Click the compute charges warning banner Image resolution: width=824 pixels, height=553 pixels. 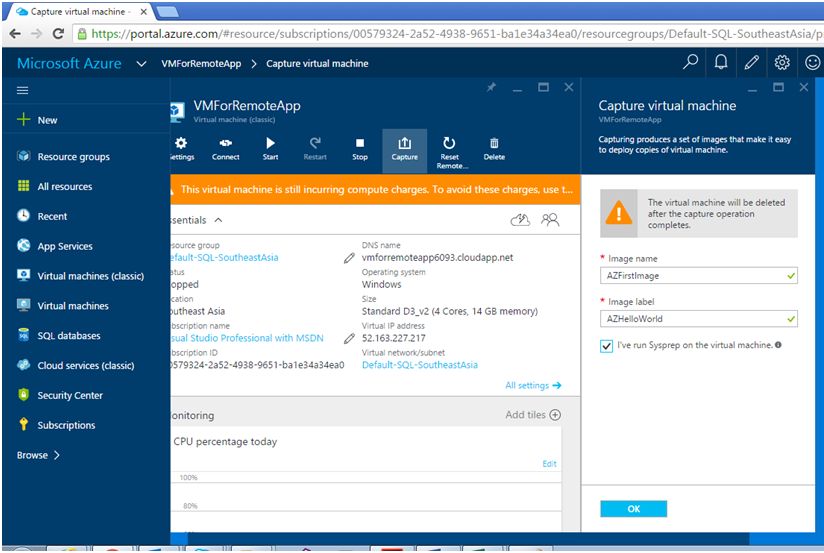pyautogui.click(x=375, y=189)
